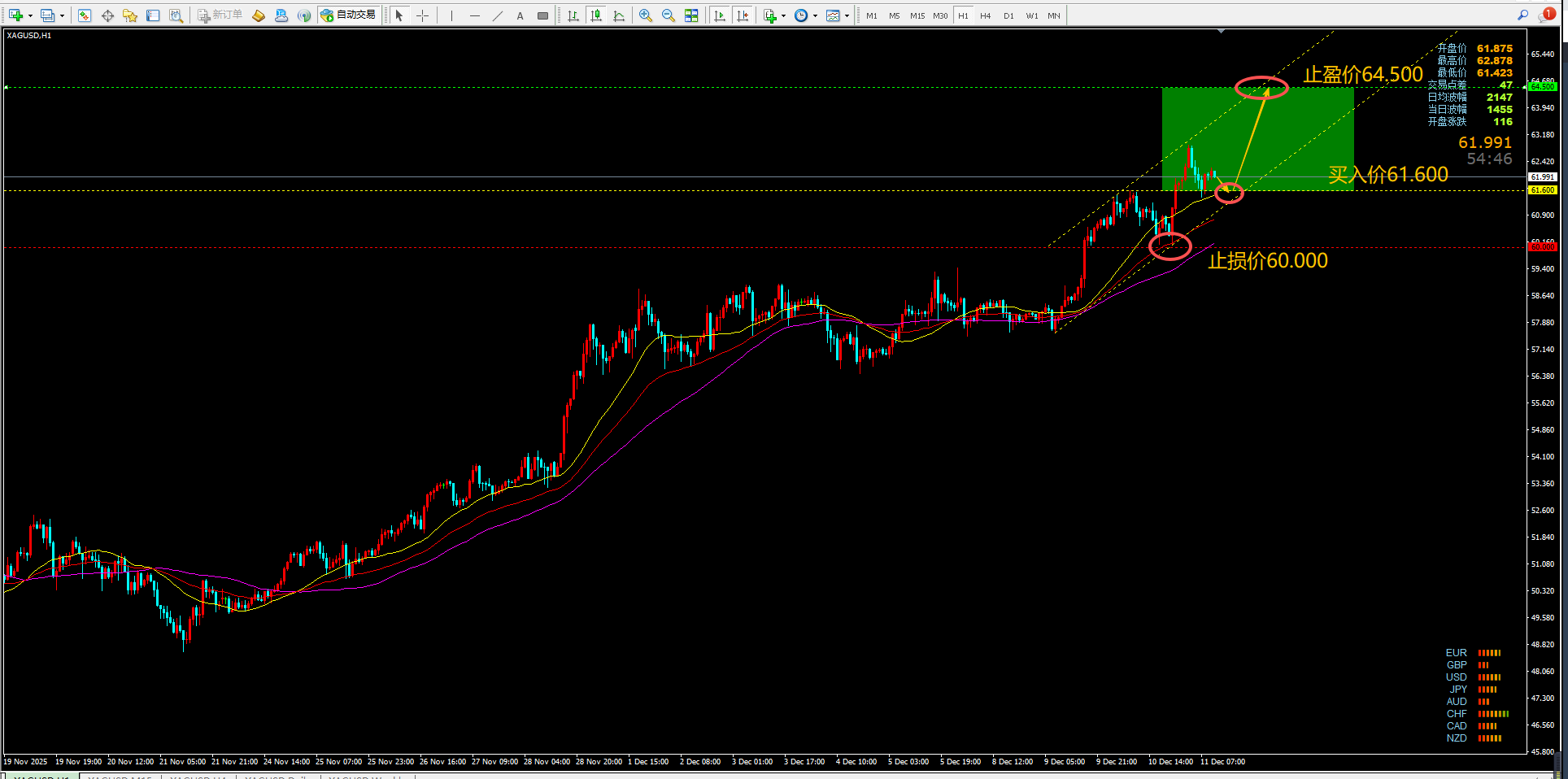Zoom in on the chart
Image resolution: width=1568 pixels, height=779 pixels.
click(646, 15)
